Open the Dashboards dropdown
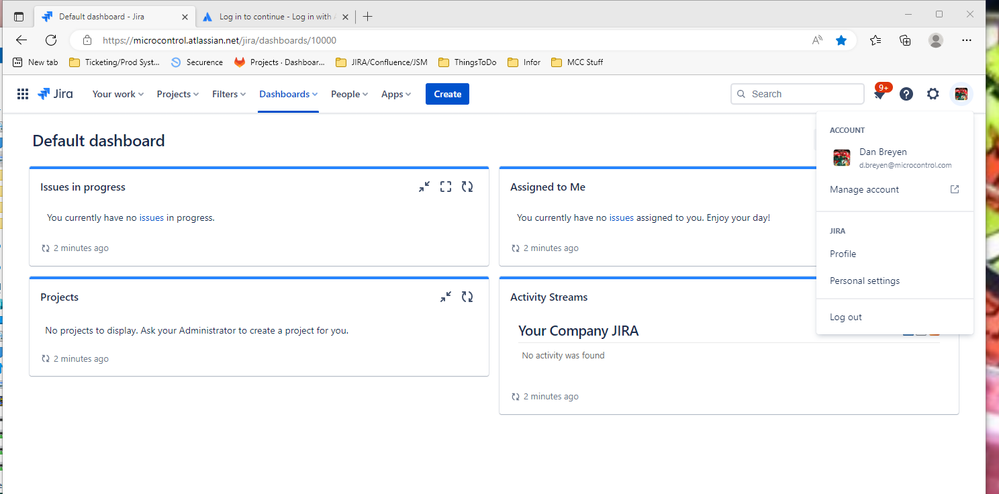The width and height of the screenshot is (999, 494). pos(288,94)
